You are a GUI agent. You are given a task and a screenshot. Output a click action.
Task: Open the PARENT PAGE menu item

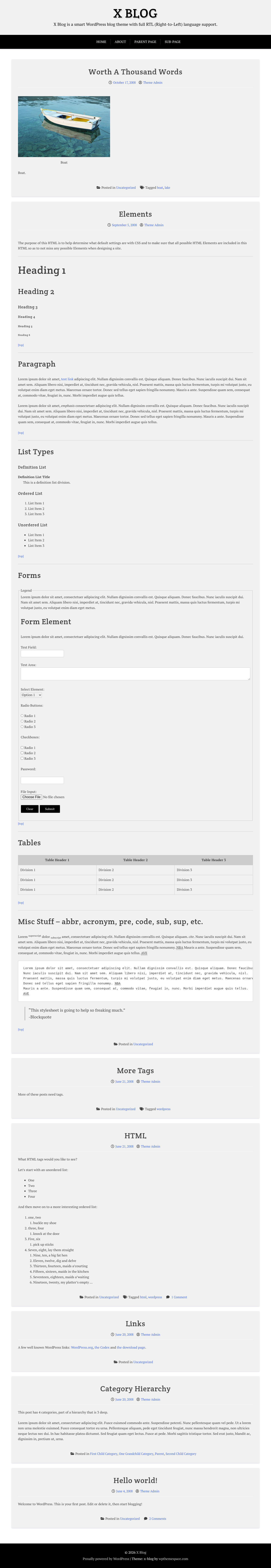coord(145,42)
